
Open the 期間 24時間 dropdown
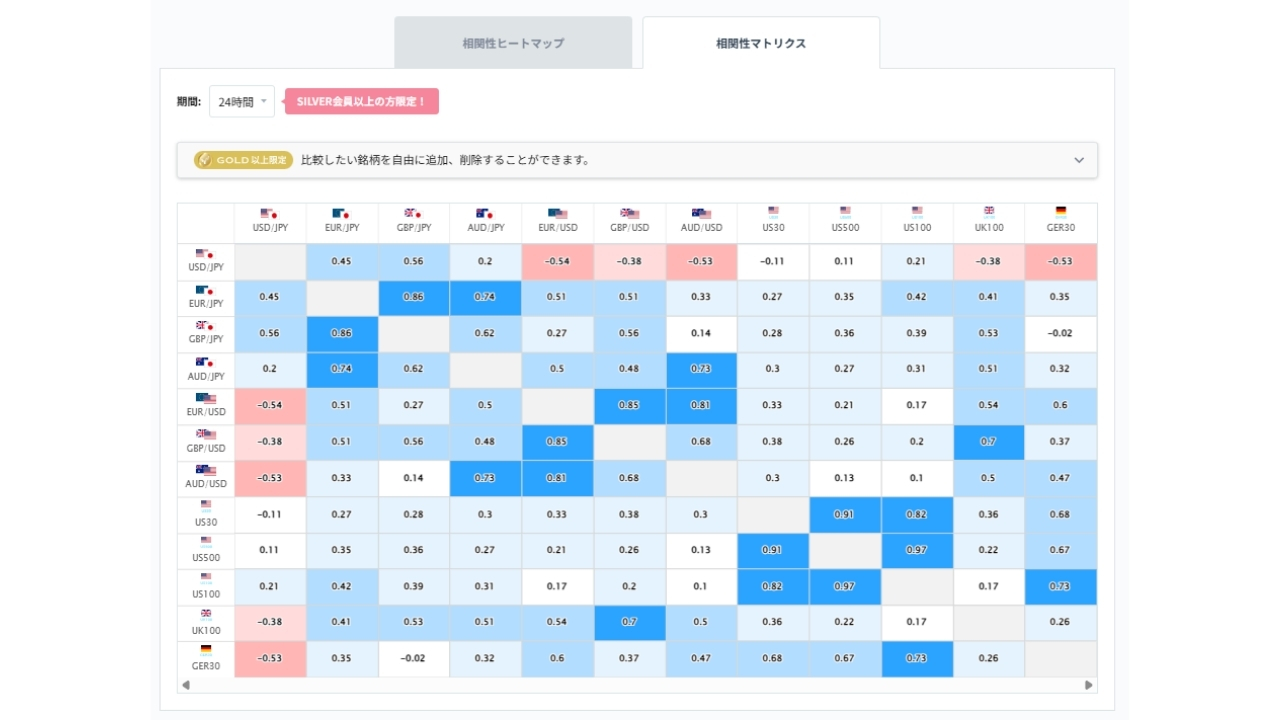coord(241,102)
